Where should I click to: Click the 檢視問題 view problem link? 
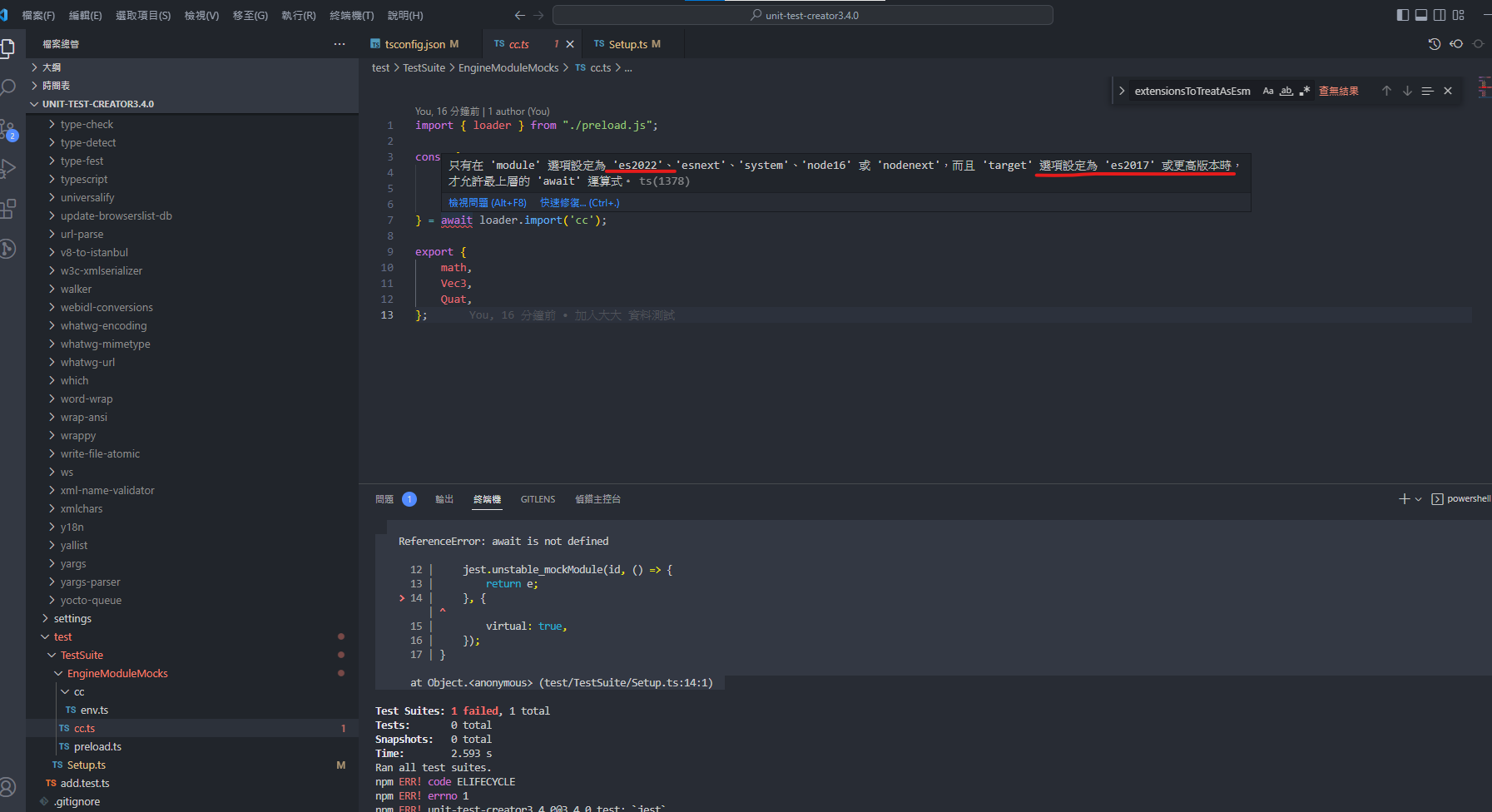click(487, 203)
